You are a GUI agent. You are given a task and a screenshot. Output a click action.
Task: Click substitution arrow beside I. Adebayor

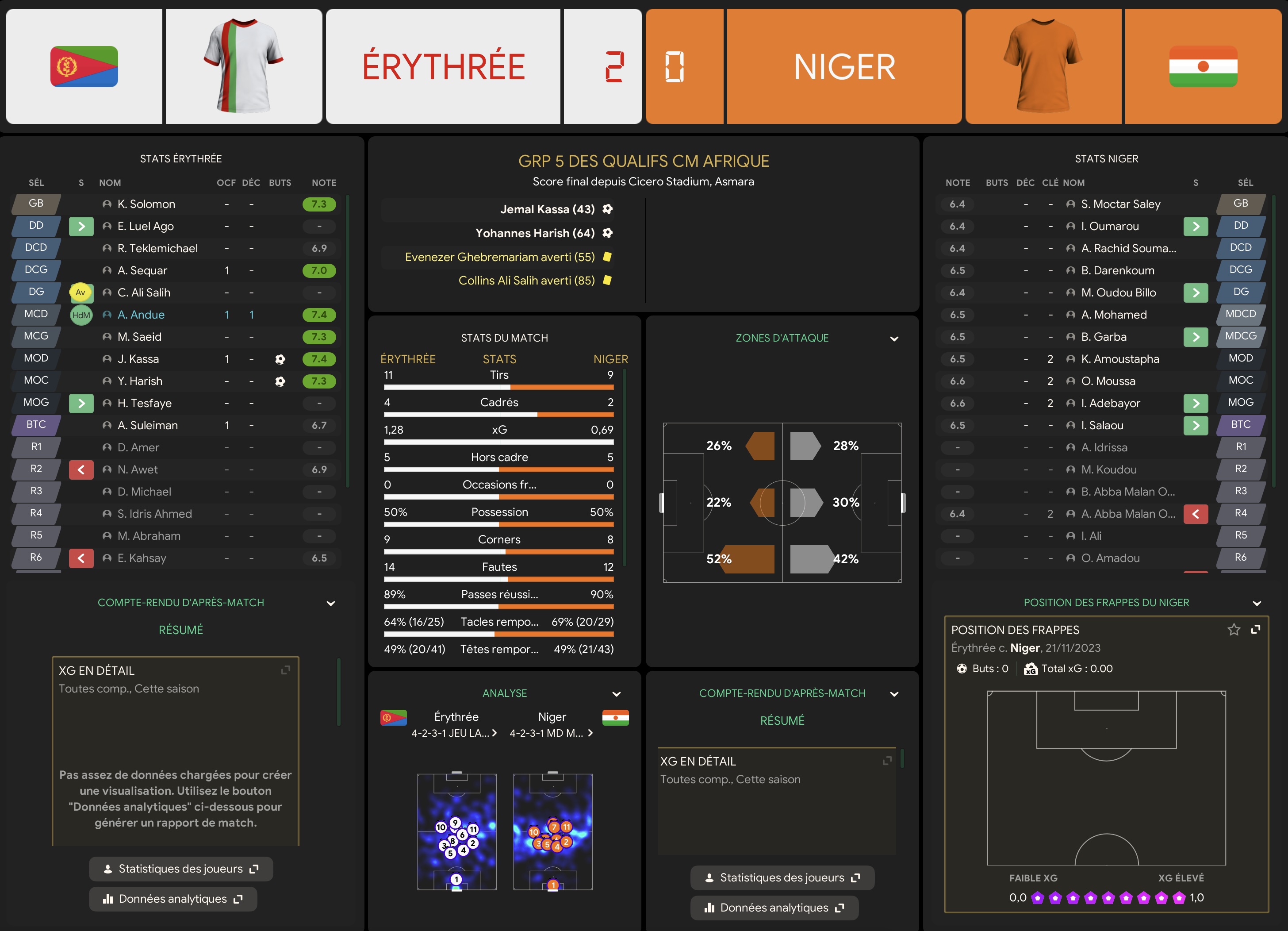[1196, 403]
